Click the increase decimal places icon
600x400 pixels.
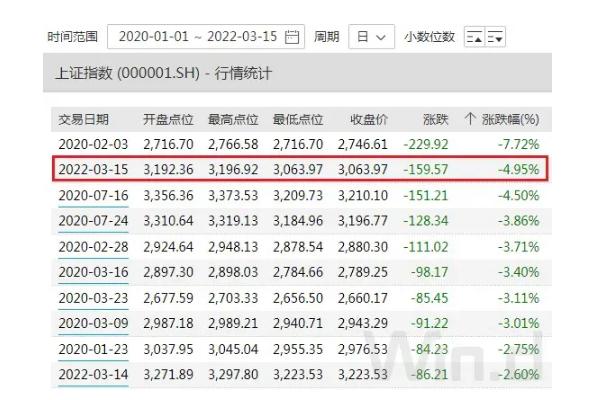point(474,37)
